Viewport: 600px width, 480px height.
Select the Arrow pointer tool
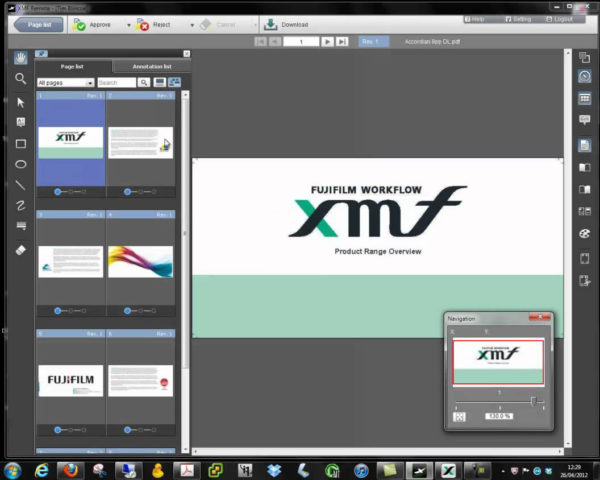pyautogui.click(x=21, y=102)
